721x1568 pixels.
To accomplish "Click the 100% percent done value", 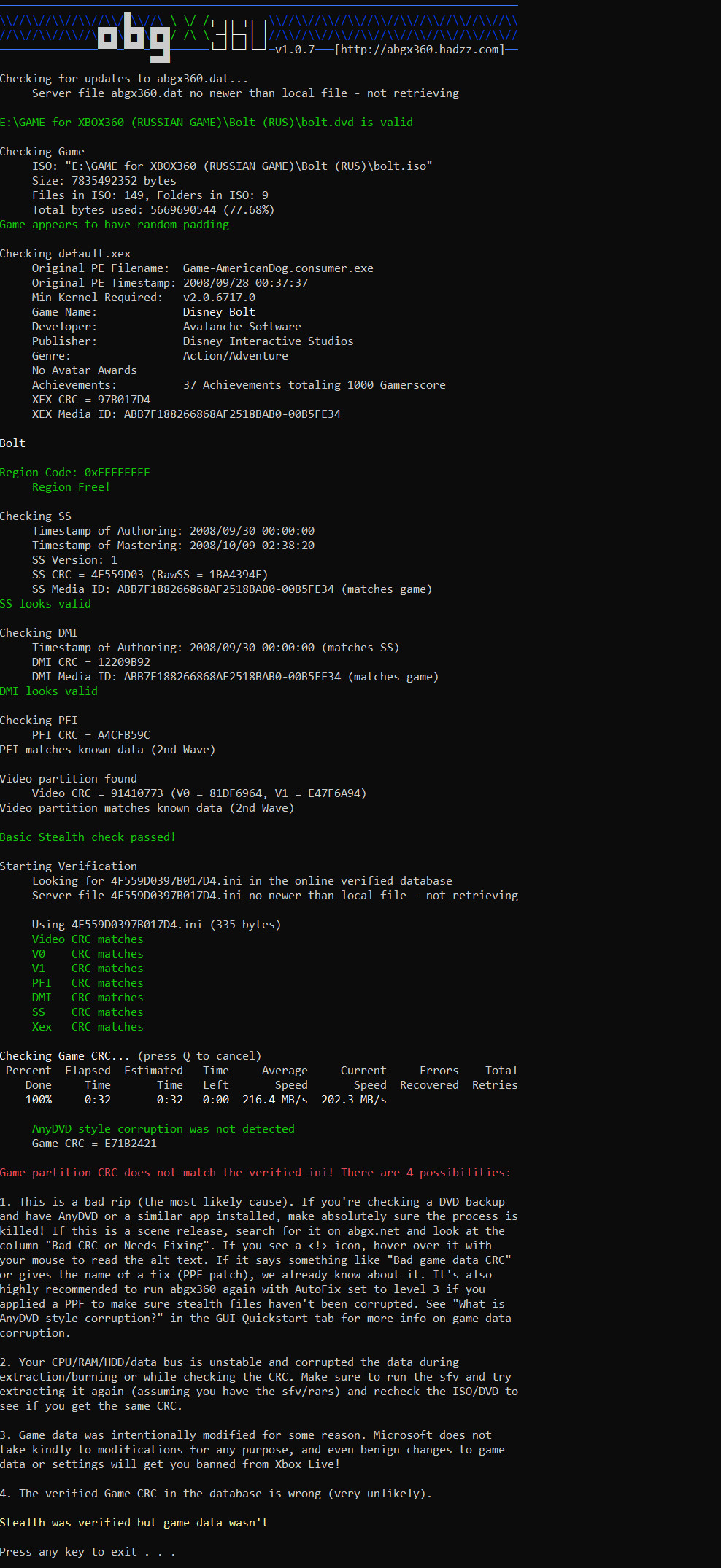I will coord(39,1100).
